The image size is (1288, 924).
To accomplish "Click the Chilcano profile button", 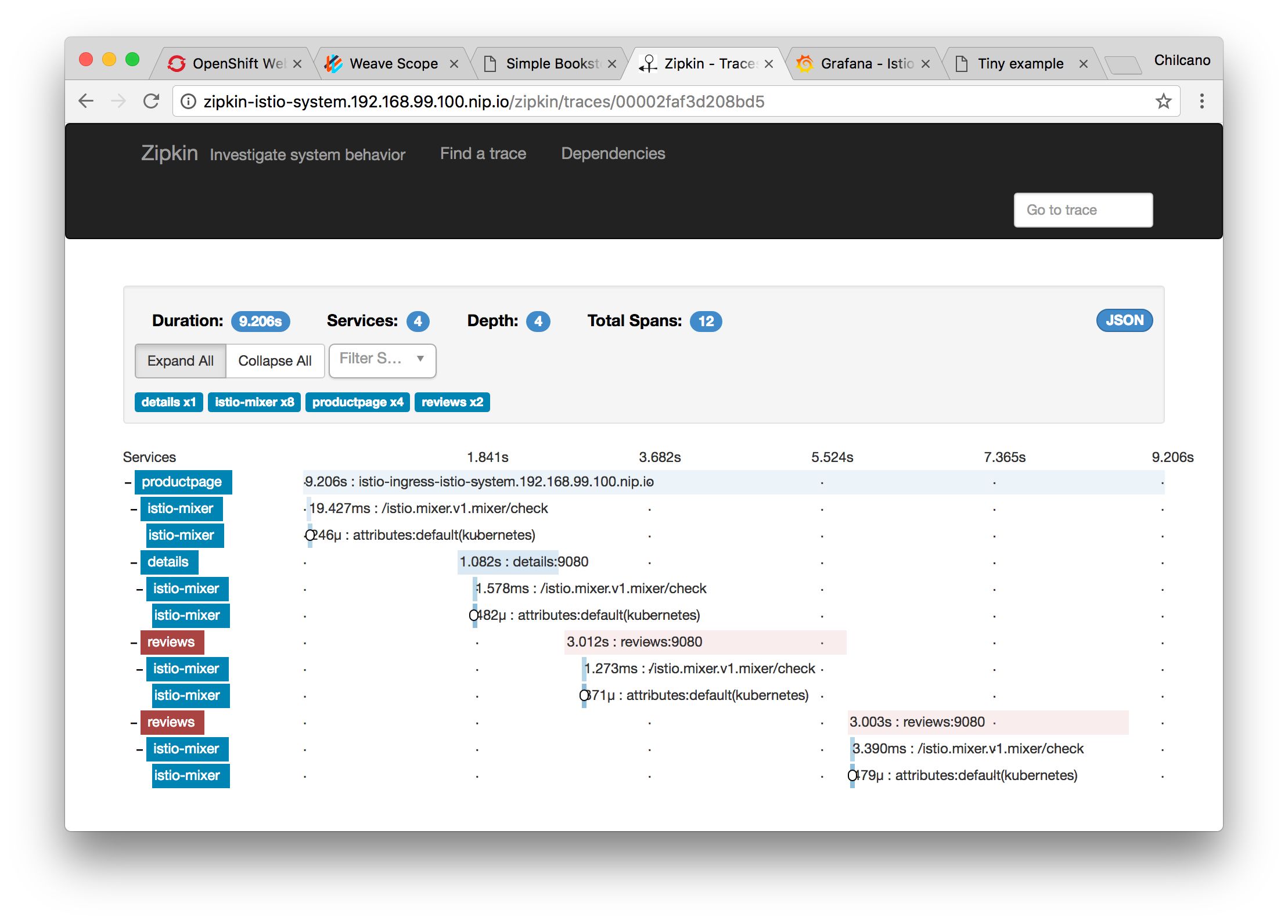I will [1182, 60].
